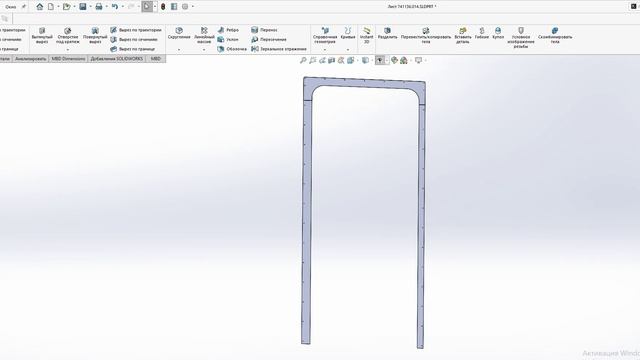Pin the menu bar with the pushpin icon
Image resolution: width=640 pixels, height=360 pixels.
point(24,7)
